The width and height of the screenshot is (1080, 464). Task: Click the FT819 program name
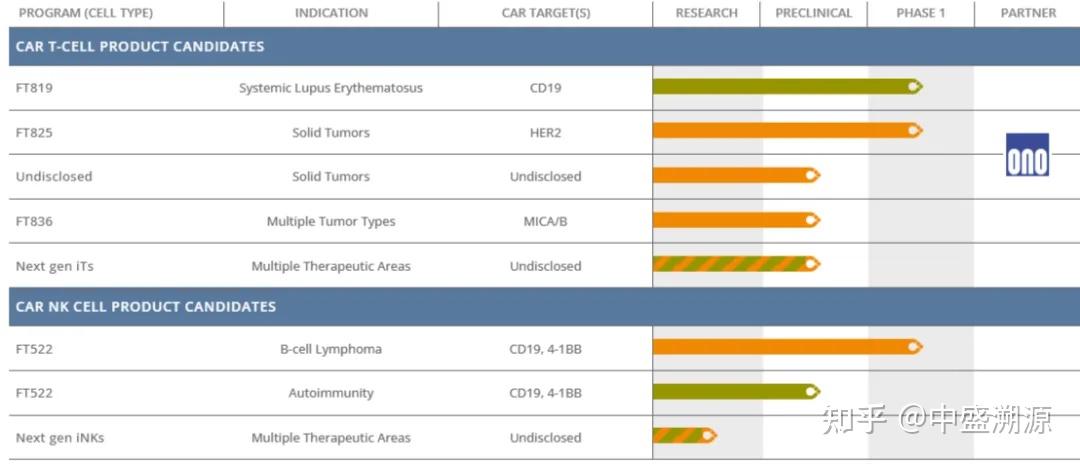coord(34,88)
